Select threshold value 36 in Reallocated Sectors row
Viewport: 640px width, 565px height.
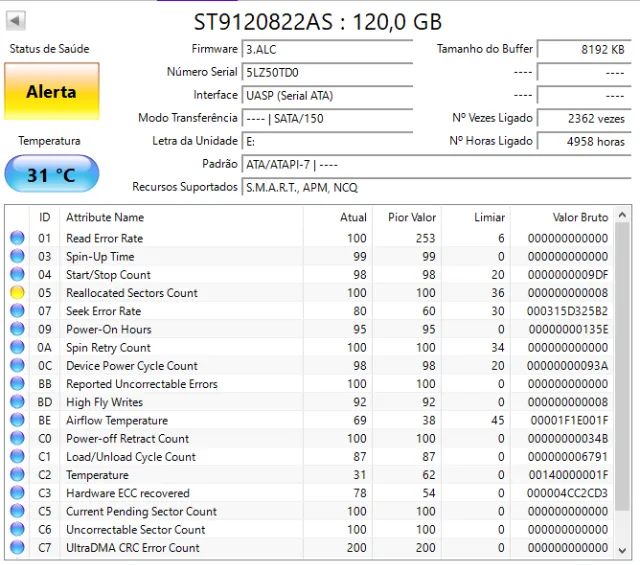click(x=498, y=293)
